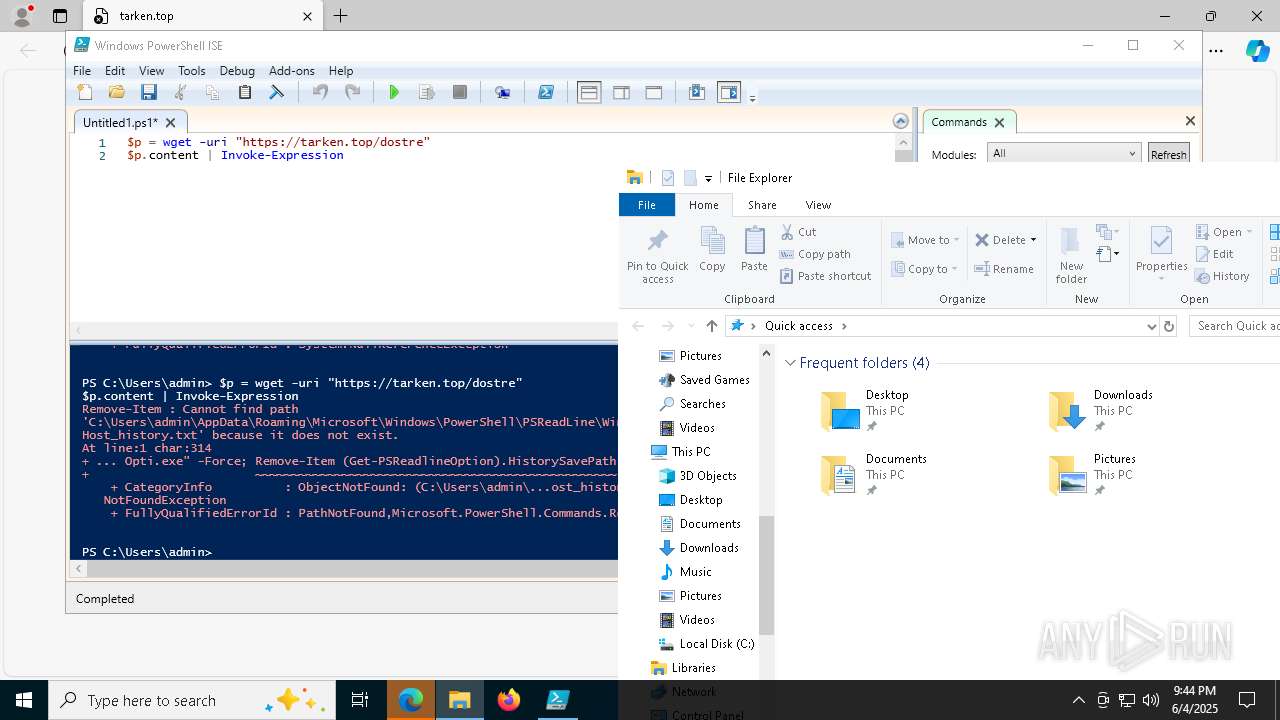The width and height of the screenshot is (1280, 720).
Task: Open the Move to dropdown in ribbon
Action: [x=925, y=240]
